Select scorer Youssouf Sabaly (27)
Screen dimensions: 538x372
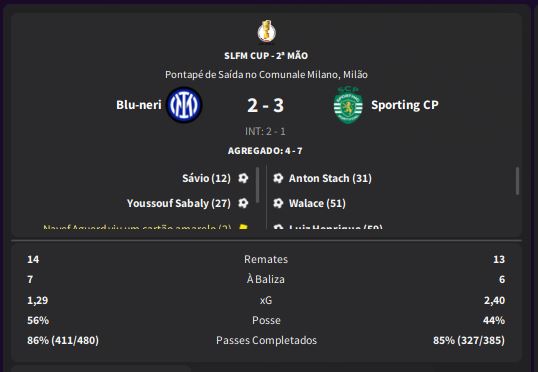point(179,204)
